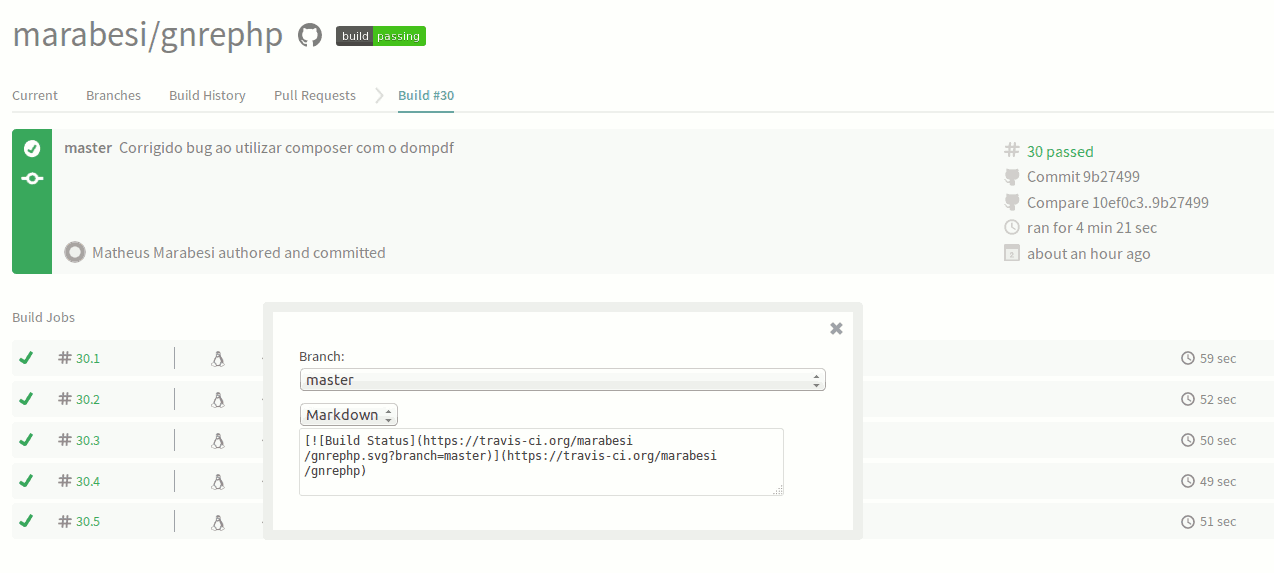Click the clock icon beside ran for
Screen dimensions: 1274x573
point(1011,228)
